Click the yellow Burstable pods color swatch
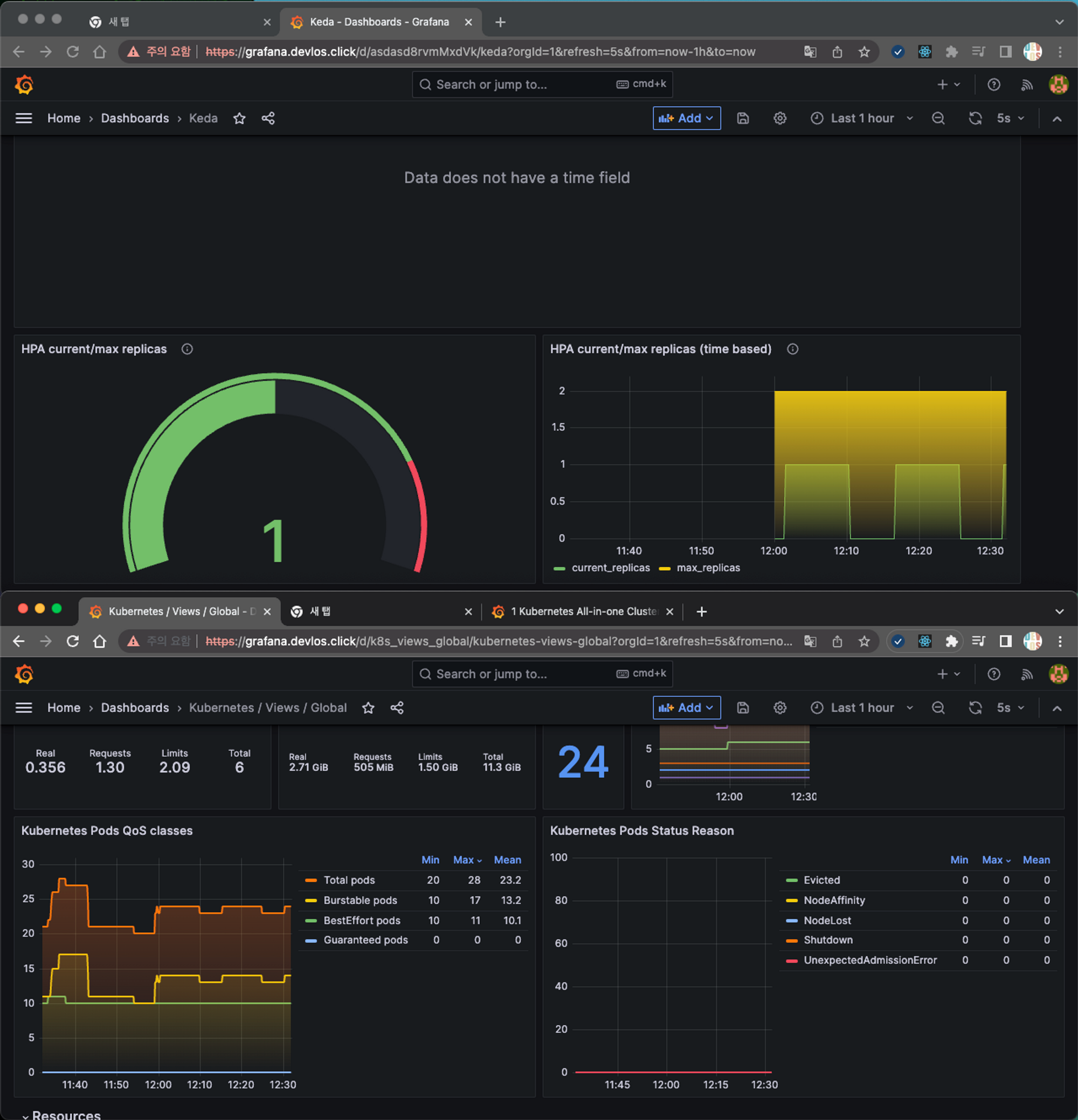The width and height of the screenshot is (1078, 1120). coord(311,900)
